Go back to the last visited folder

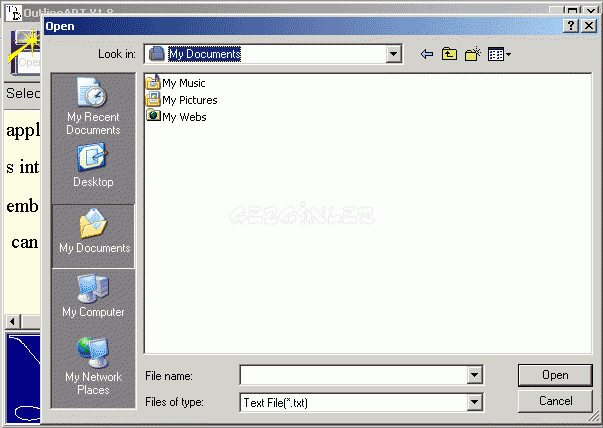coord(428,54)
